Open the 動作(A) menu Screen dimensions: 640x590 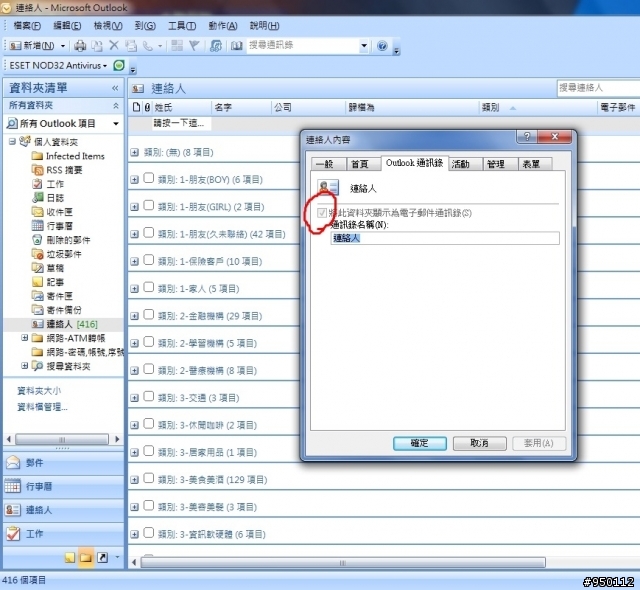223,26
